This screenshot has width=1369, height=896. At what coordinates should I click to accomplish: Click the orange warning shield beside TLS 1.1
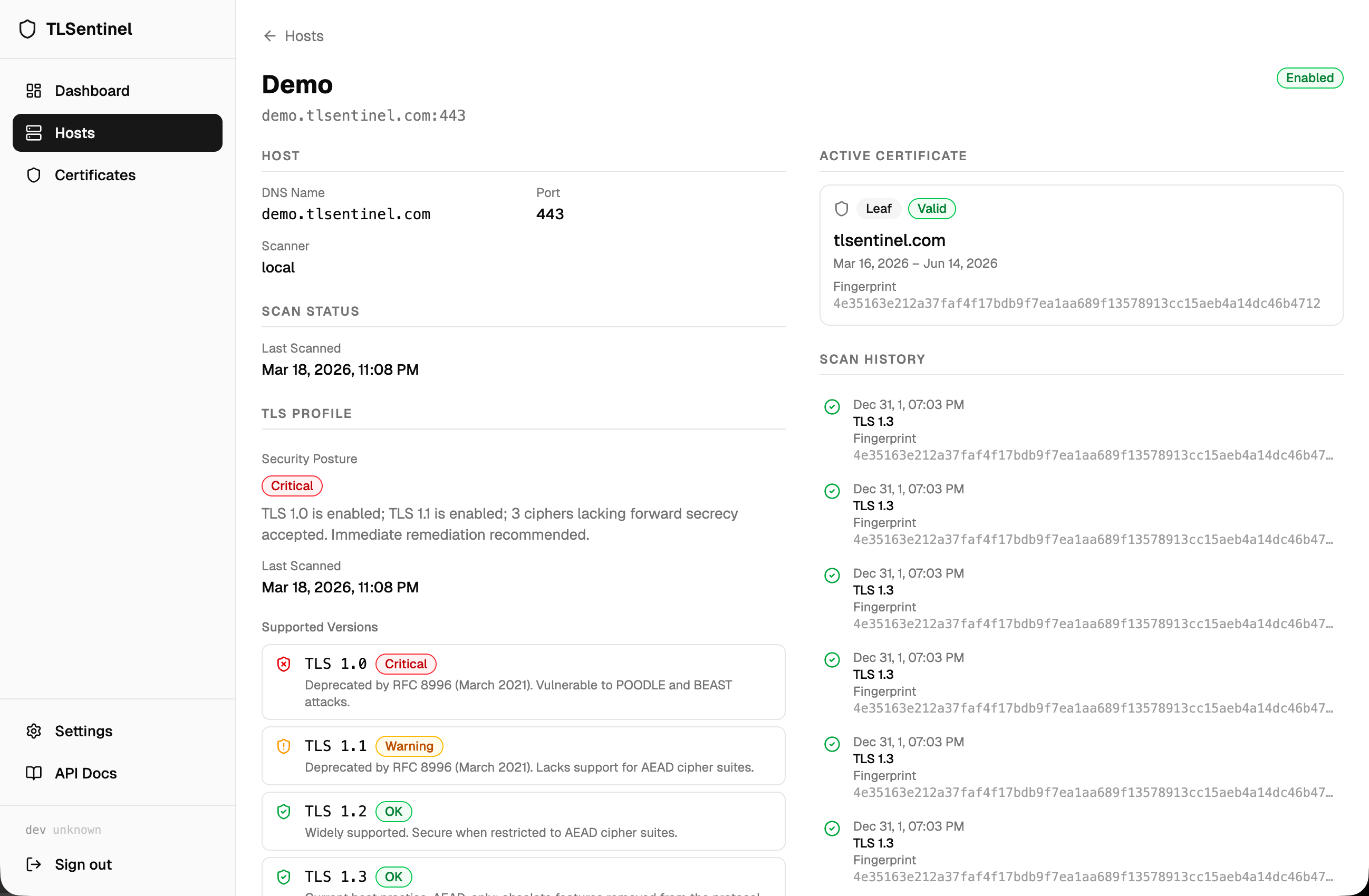[284, 746]
